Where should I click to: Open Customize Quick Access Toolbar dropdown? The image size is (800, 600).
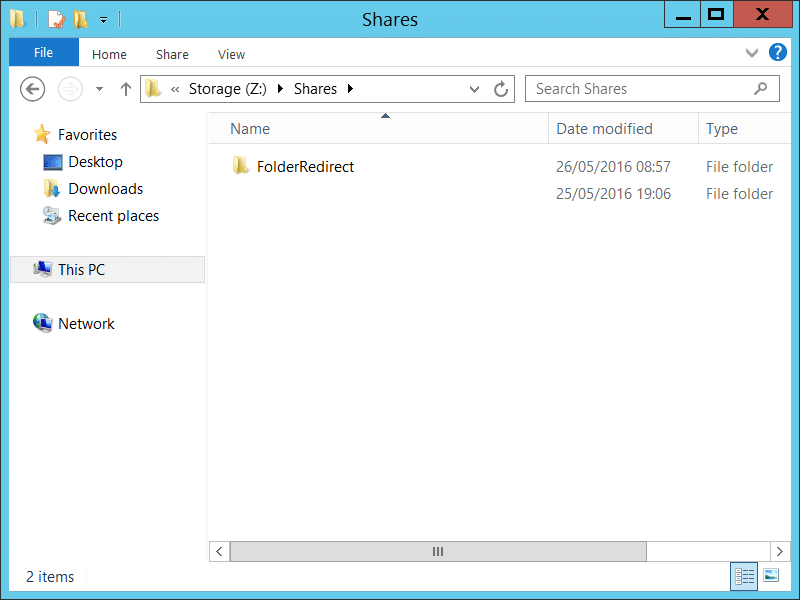coord(103,20)
